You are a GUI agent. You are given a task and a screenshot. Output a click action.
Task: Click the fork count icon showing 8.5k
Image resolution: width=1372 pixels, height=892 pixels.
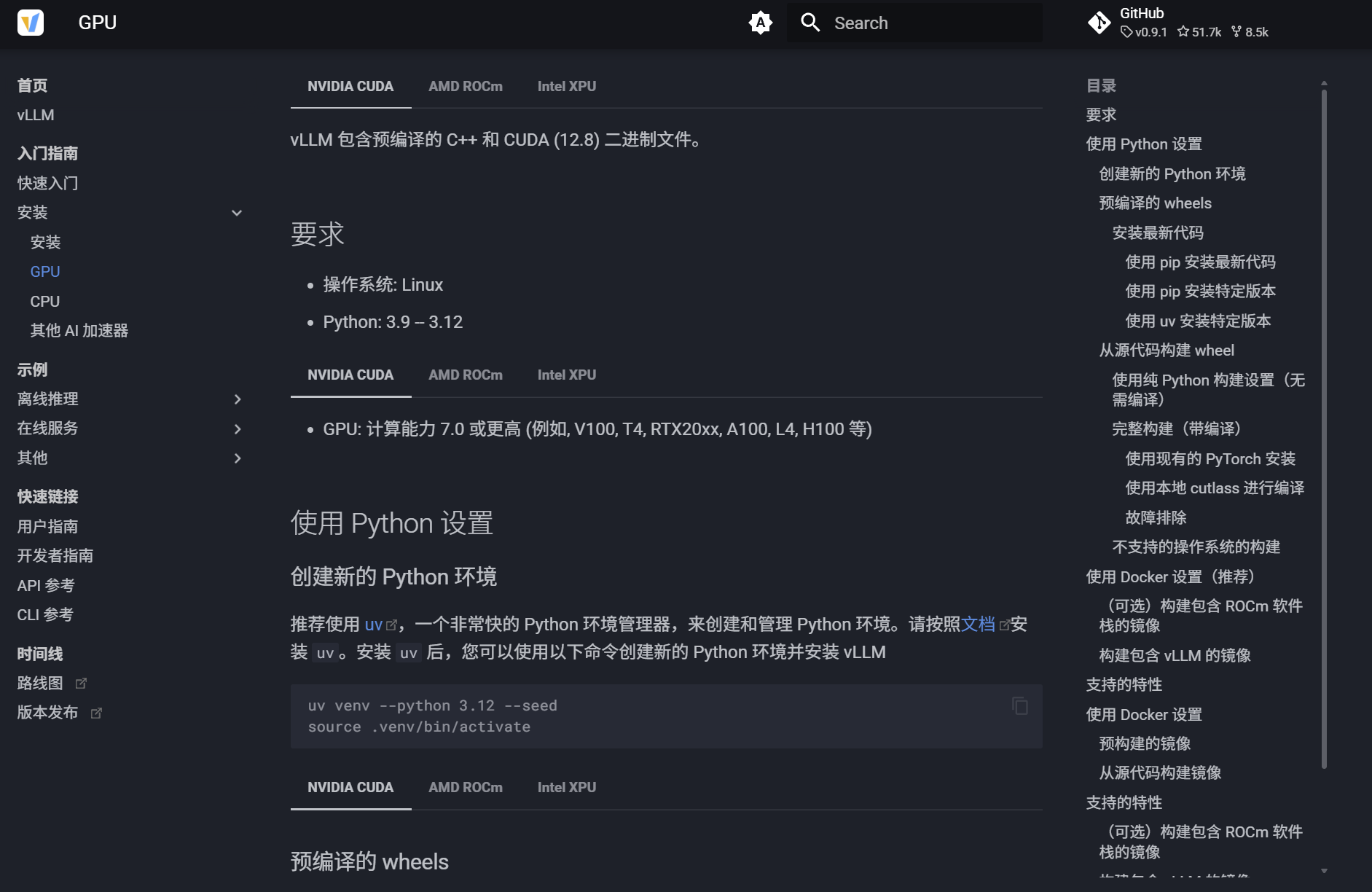click(1250, 32)
